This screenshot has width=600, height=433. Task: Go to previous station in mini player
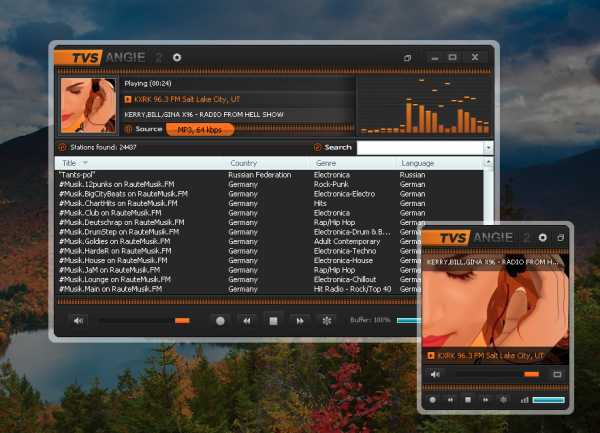450,400
